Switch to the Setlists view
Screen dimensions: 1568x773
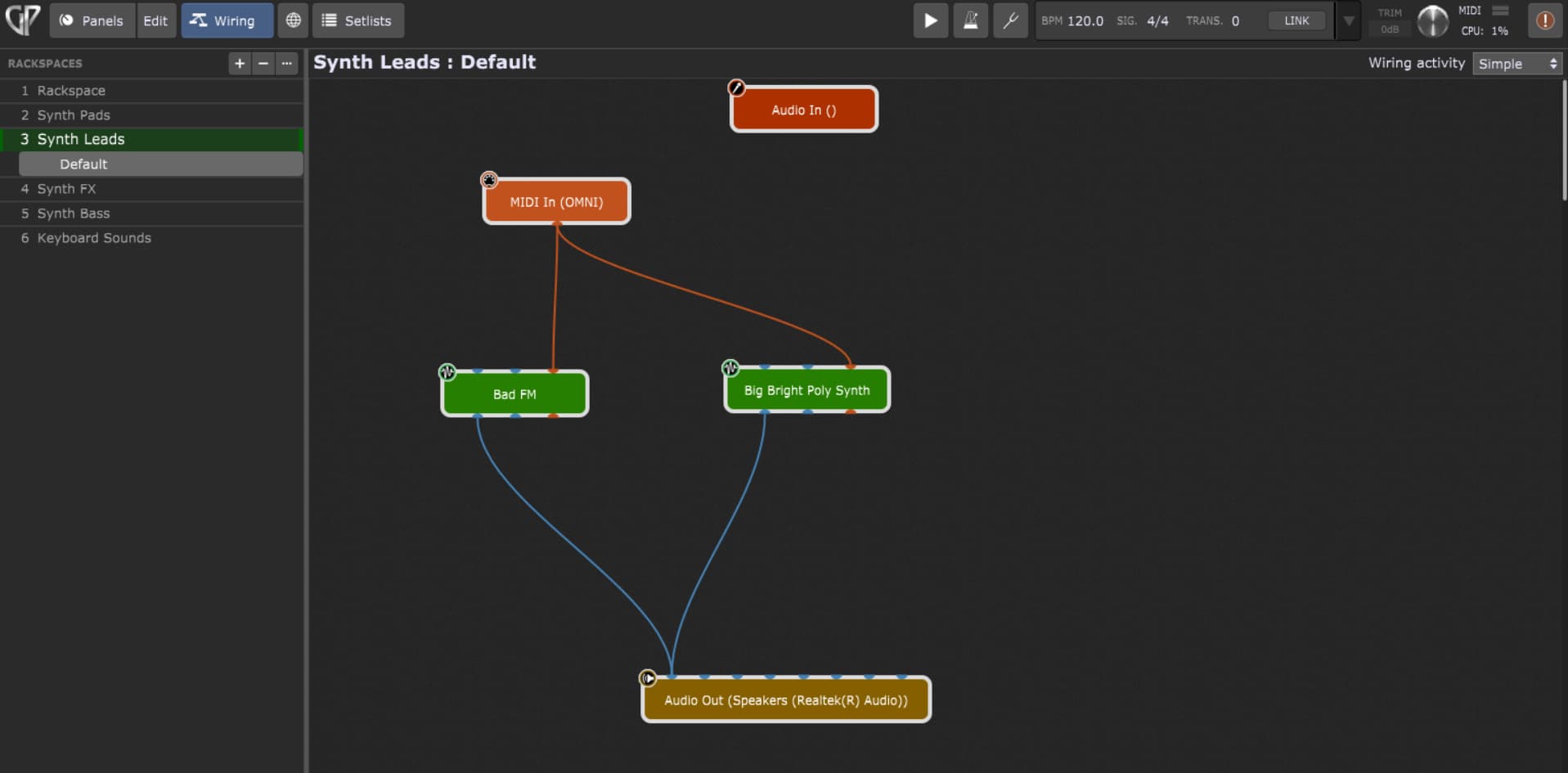pos(357,20)
